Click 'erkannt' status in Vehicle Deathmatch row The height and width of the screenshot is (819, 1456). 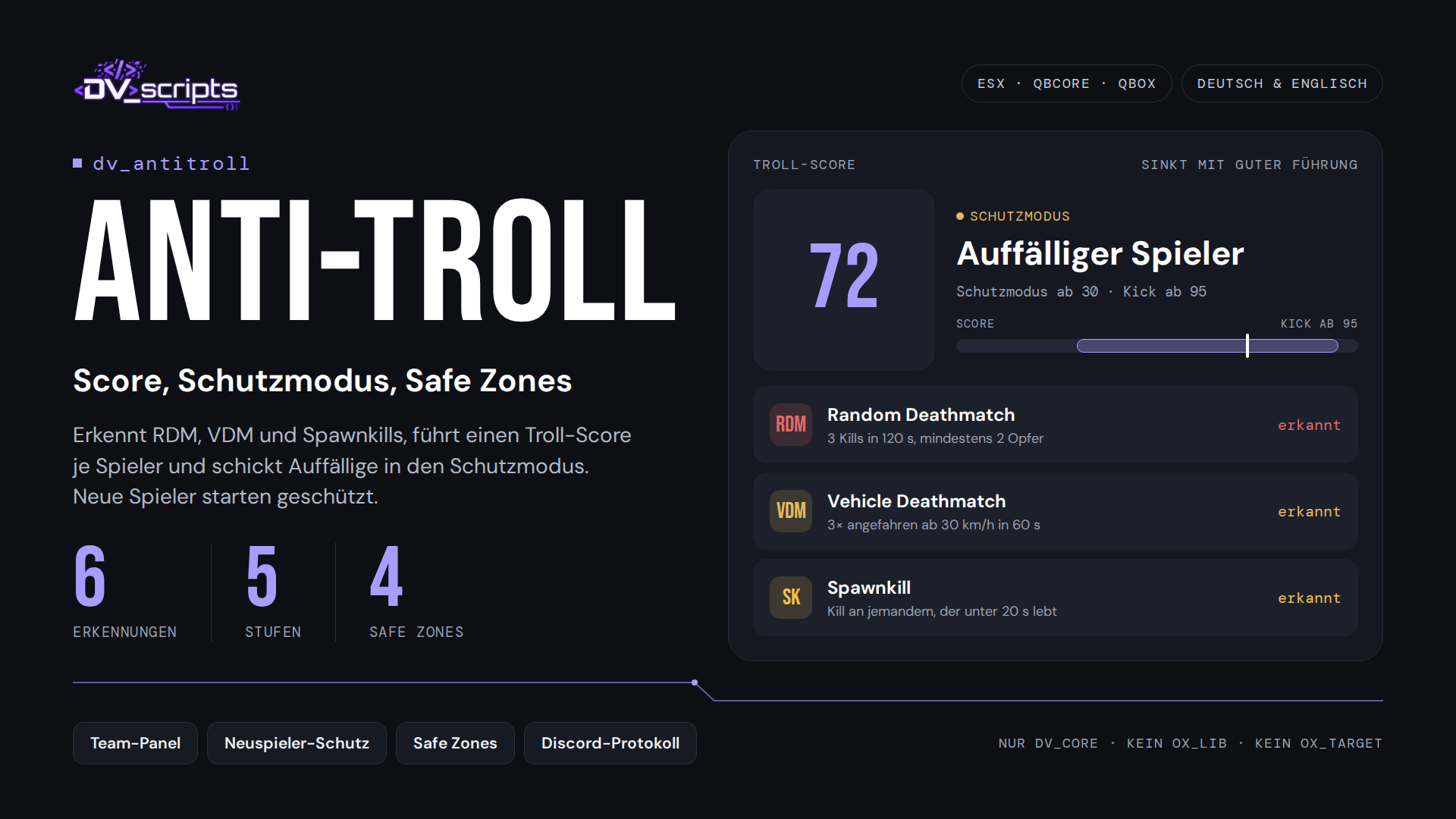(x=1309, y=512)
